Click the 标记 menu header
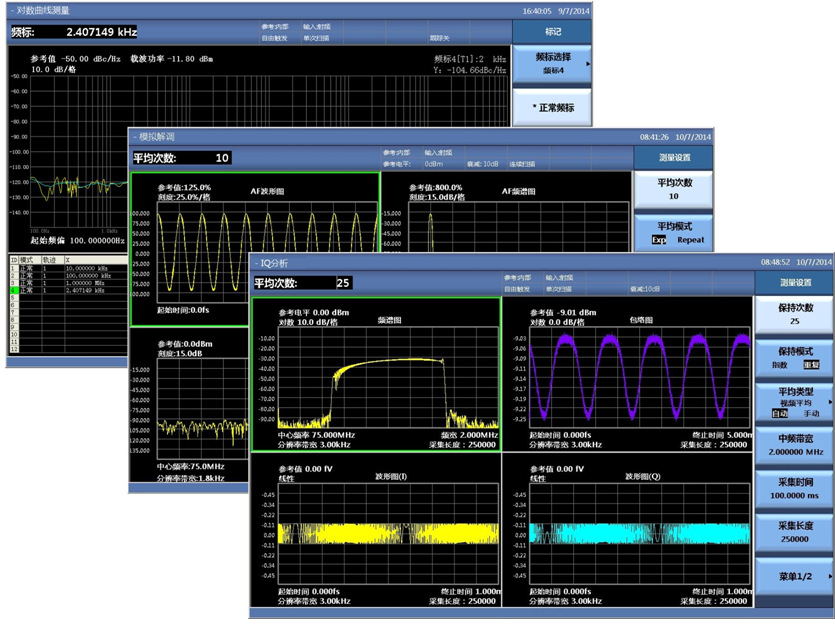The image size is (835, 624). pos(552,32)
